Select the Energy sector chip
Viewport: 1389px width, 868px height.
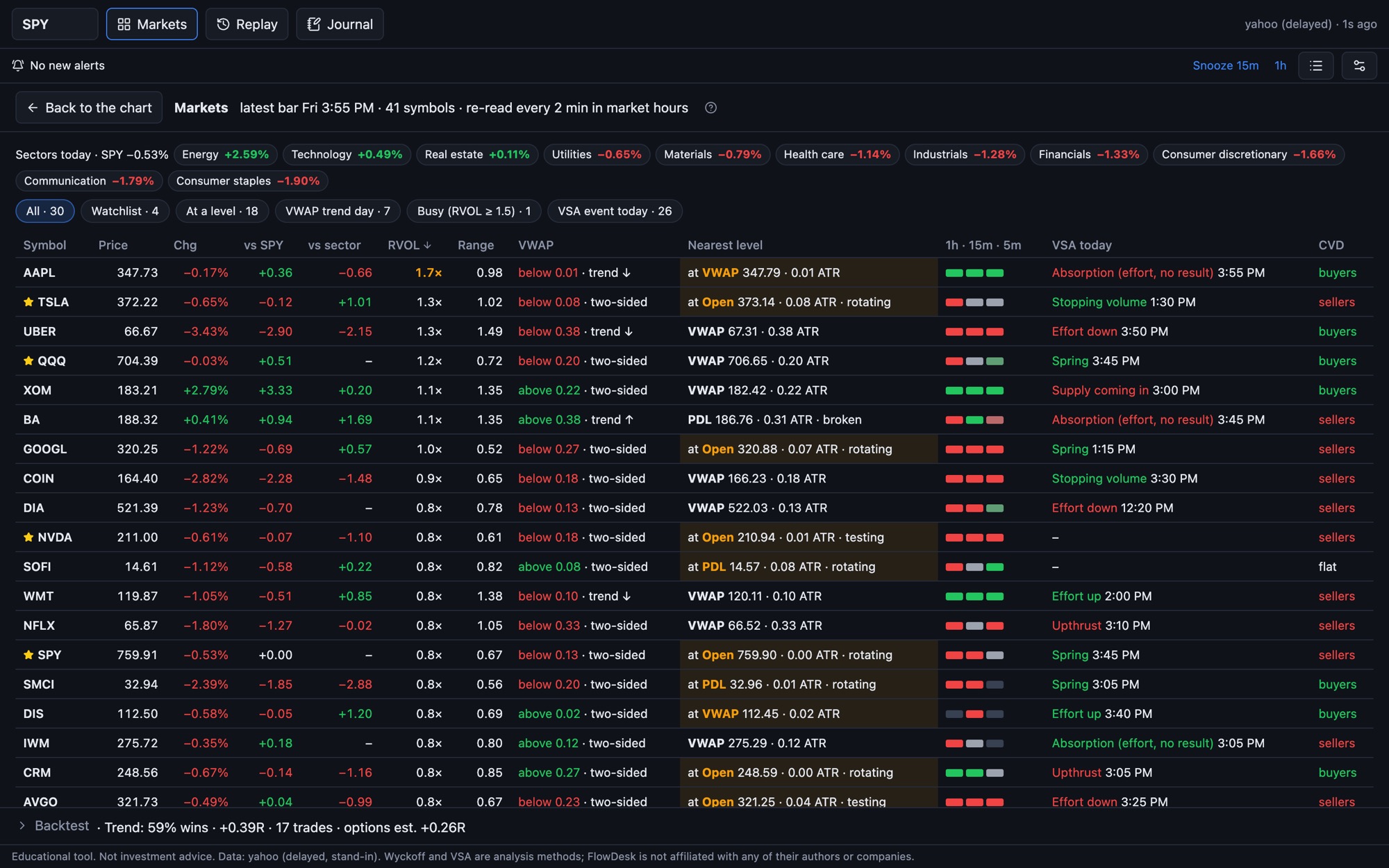point(225,154)
